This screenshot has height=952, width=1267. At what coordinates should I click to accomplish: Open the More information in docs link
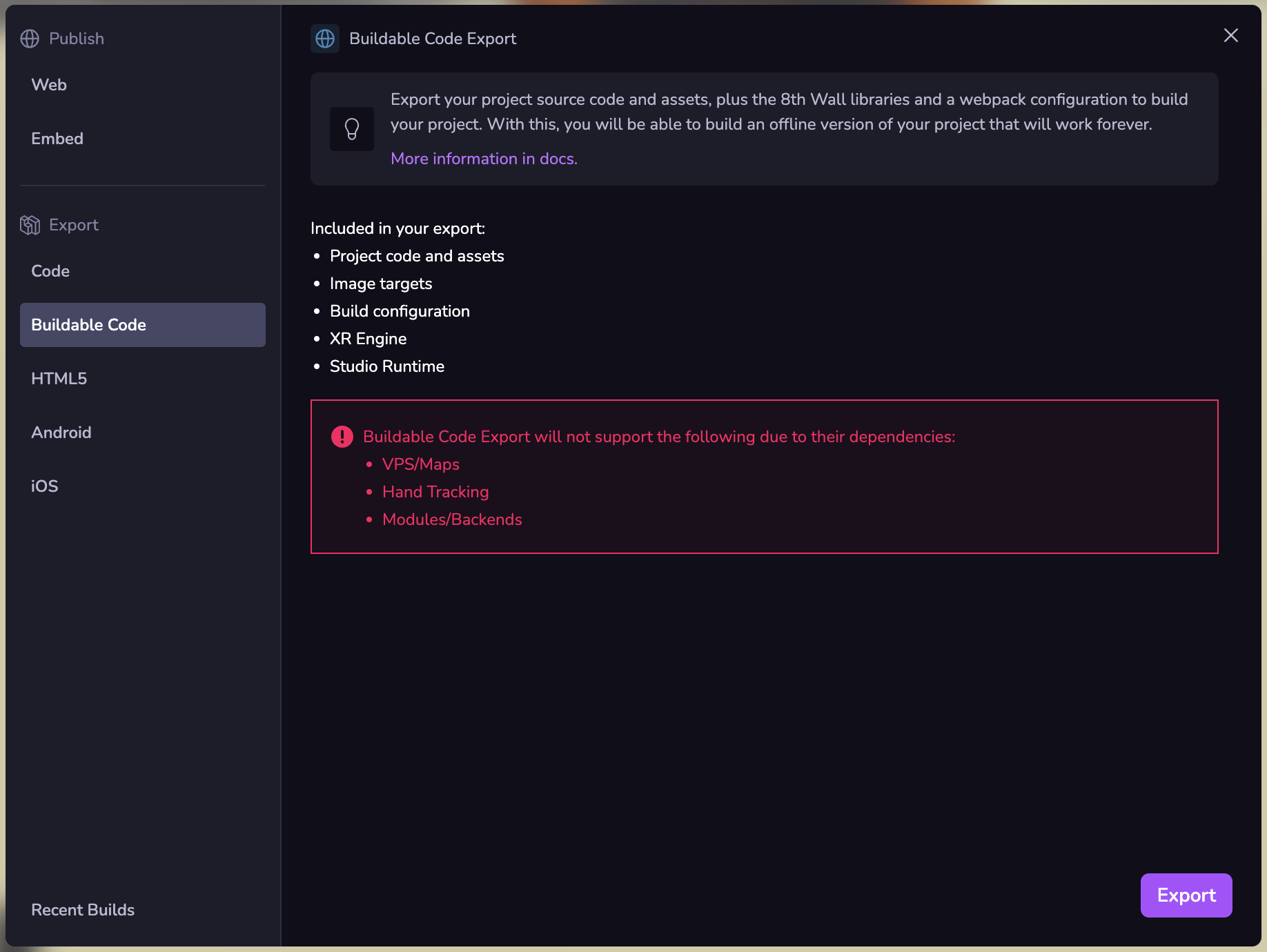pyautogui.click(x=484, y=159)
